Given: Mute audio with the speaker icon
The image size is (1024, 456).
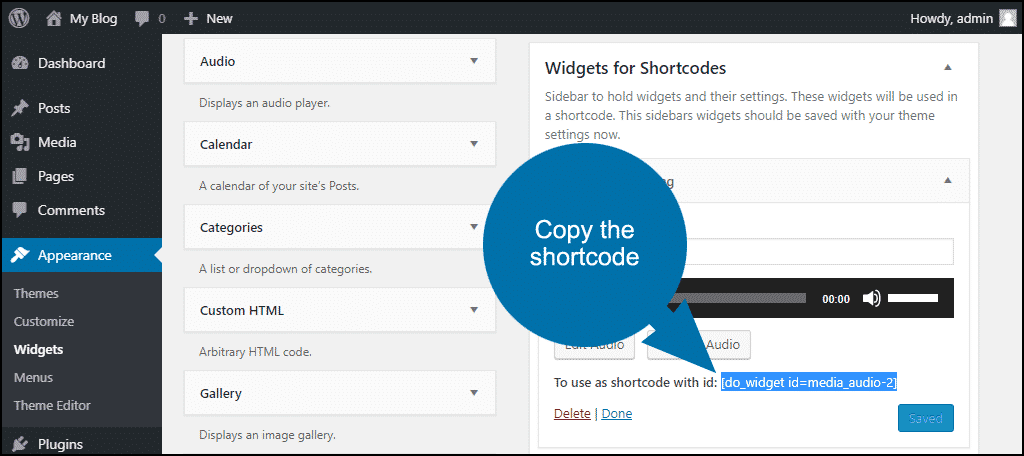Looking at the screenshot, I should pyautogui.click(x=871, y=299).
